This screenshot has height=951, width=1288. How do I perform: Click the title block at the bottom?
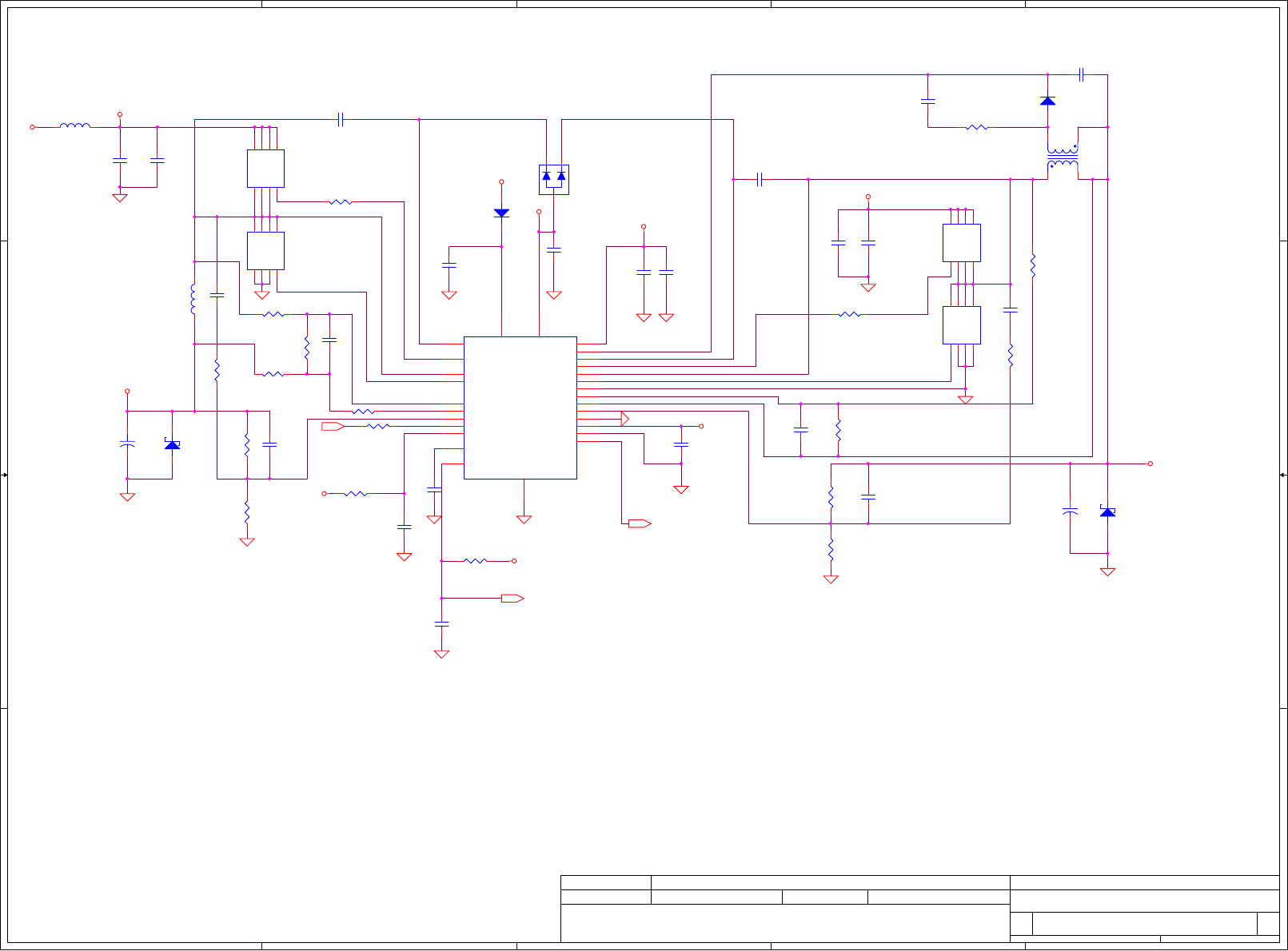[x=919, y=909]
